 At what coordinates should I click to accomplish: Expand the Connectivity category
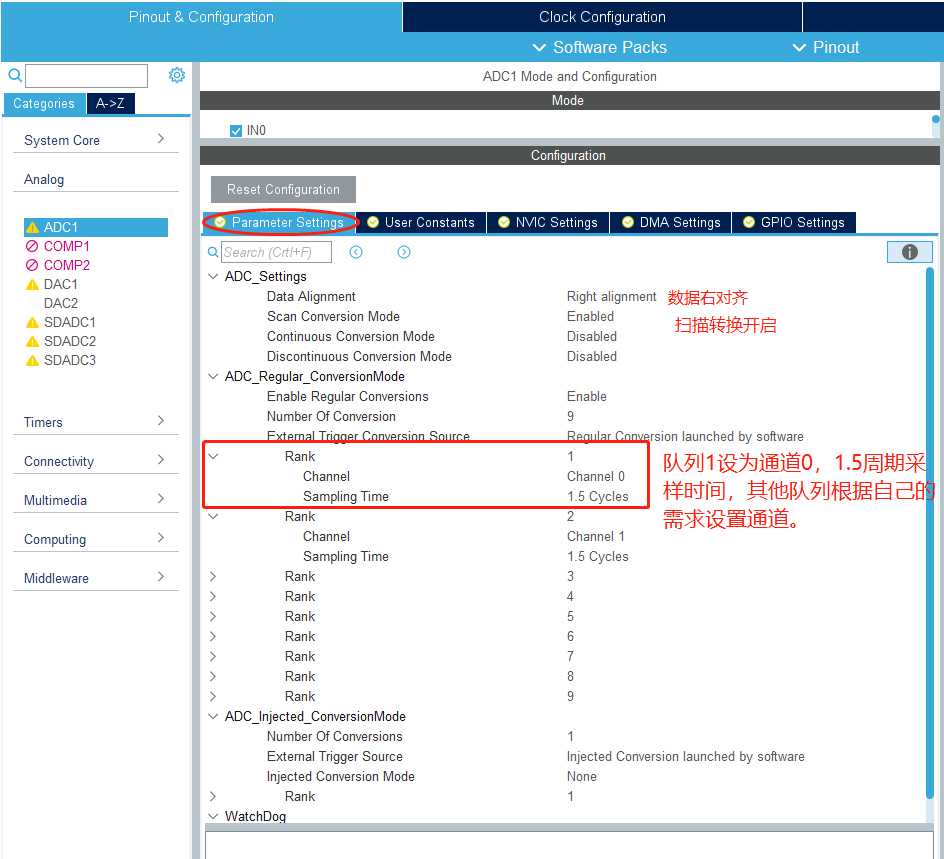coord(160,460)
